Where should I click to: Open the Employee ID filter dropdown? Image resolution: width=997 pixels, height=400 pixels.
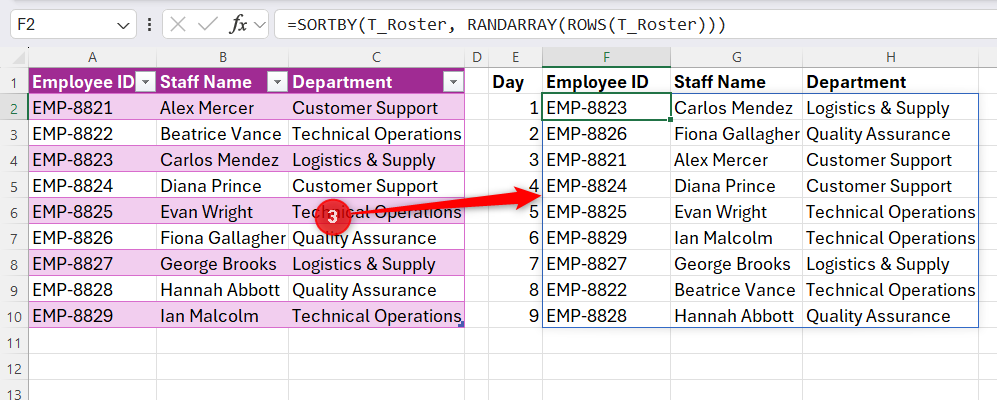point(146,82)
